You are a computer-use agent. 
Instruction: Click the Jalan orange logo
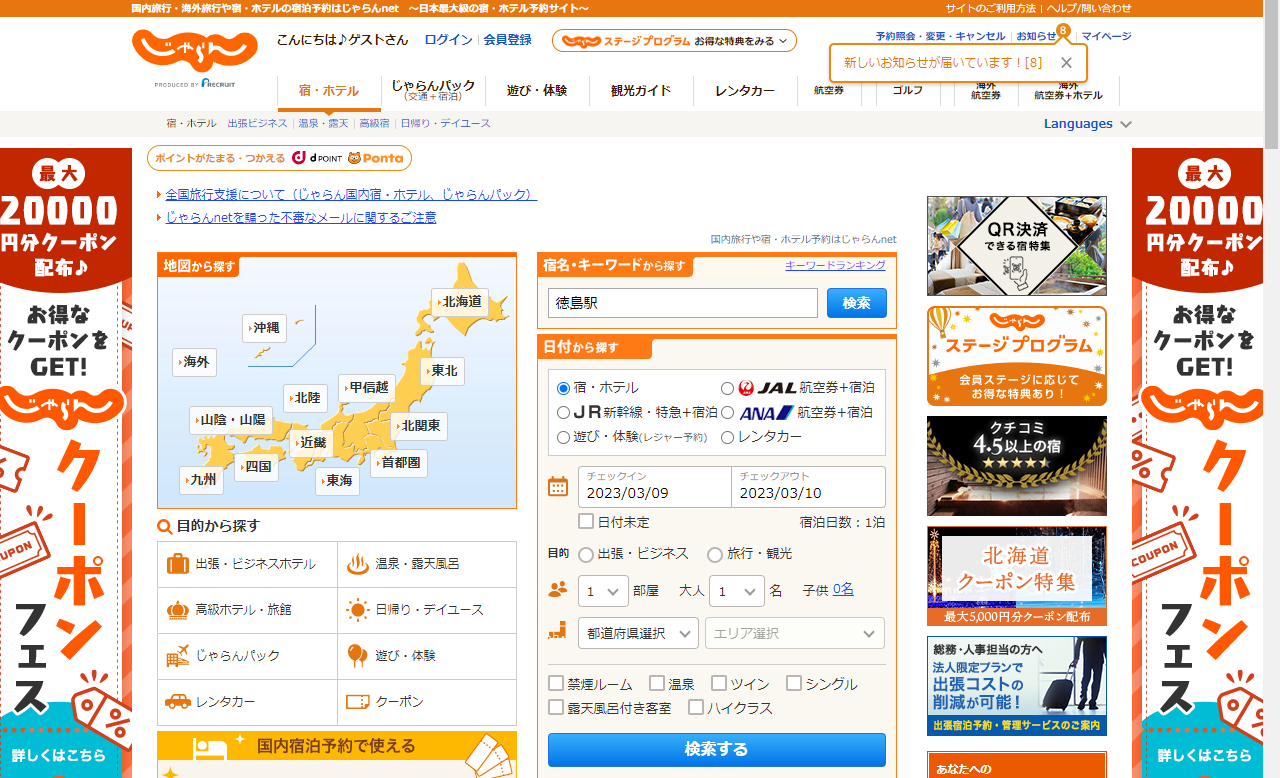pyautogui.click(x=195, y=51)
